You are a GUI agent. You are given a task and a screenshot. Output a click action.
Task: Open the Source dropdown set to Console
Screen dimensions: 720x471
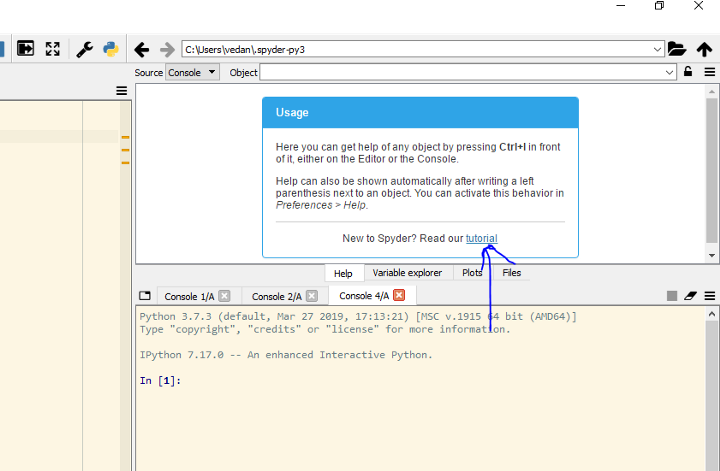tap(192, 72)
